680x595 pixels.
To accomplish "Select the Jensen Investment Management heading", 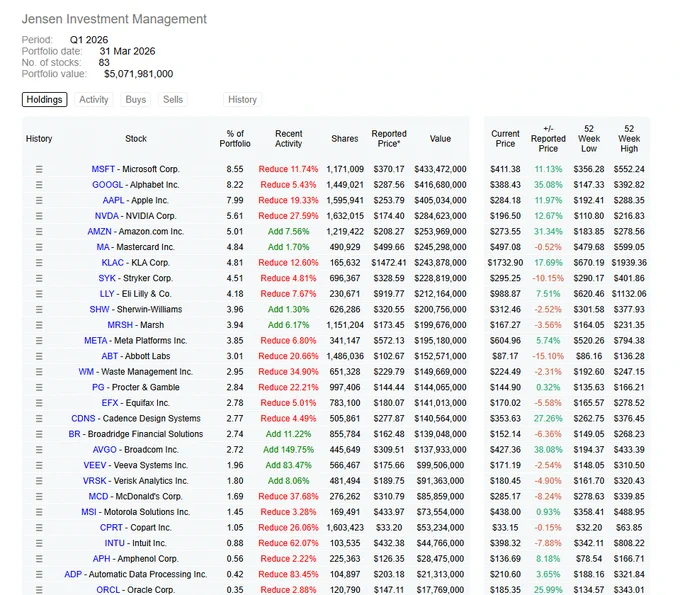I will coord(114,19).
